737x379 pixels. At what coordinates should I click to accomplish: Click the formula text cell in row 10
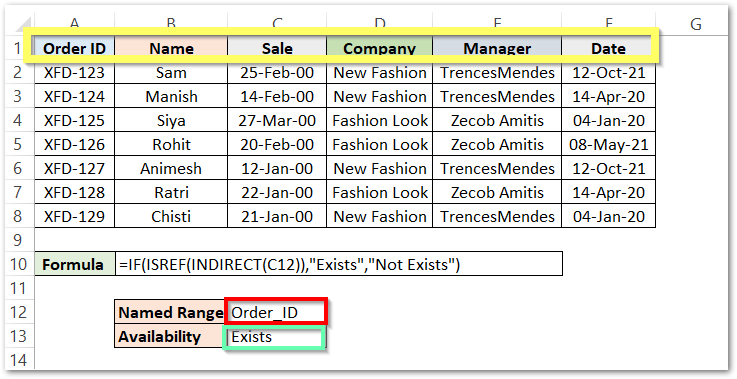[x=338, y=264]
